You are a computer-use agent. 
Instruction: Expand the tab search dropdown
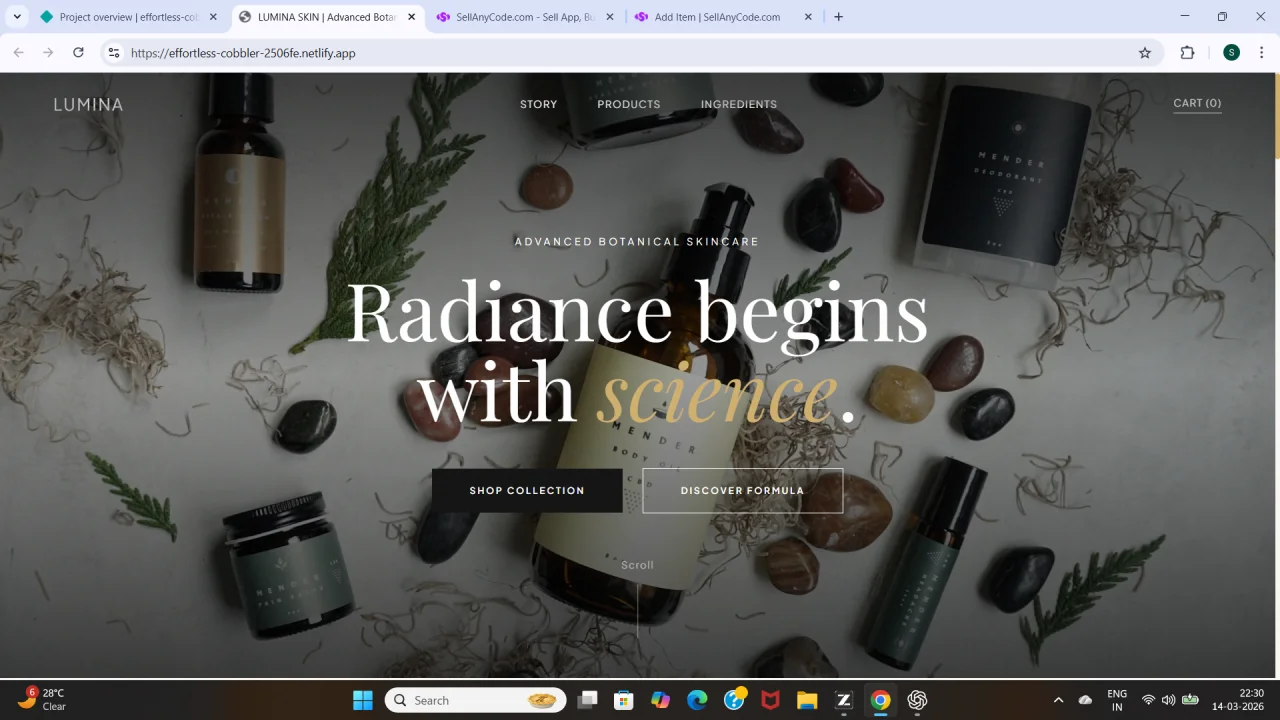pyautogui.click(x=17, y=17)
